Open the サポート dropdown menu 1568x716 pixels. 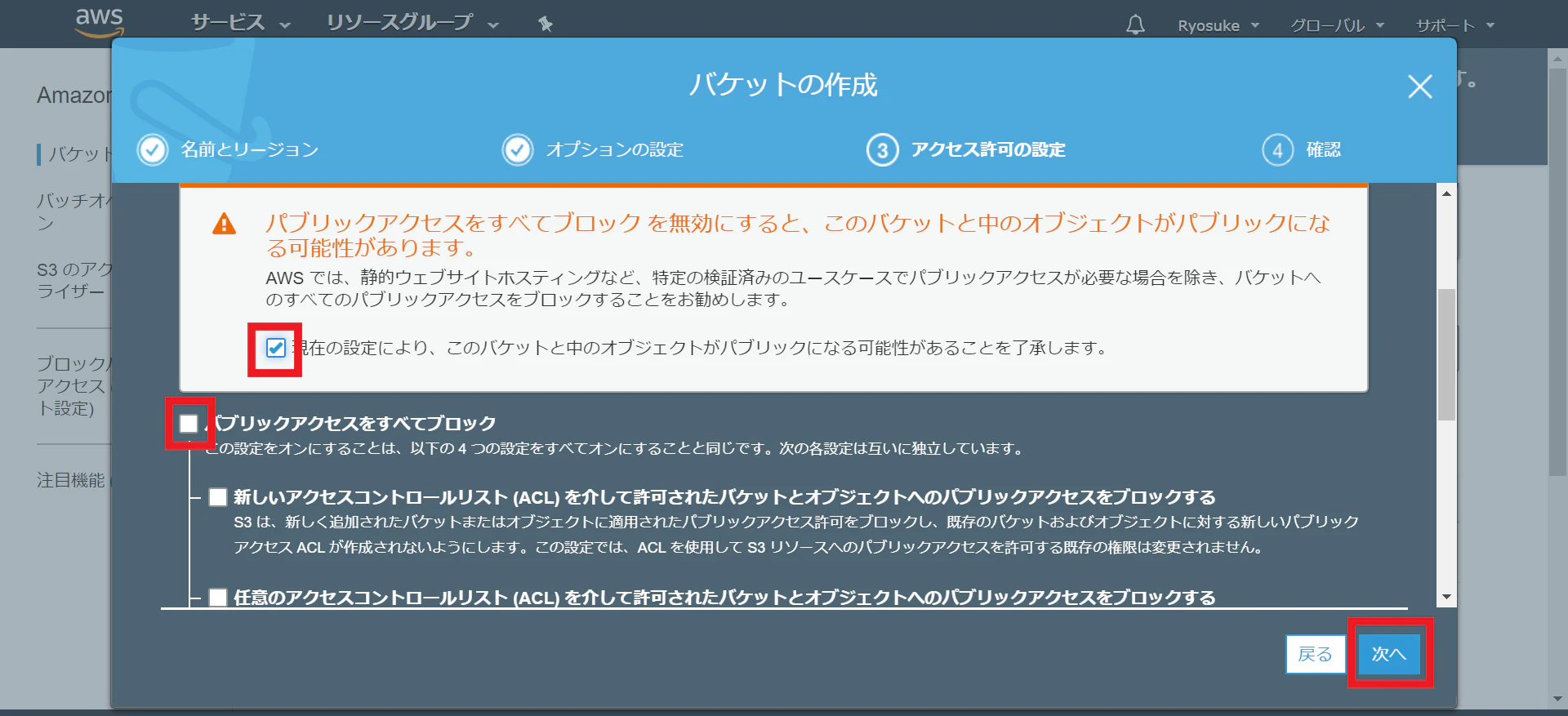pyautogui.click(x=1454, y=25)
